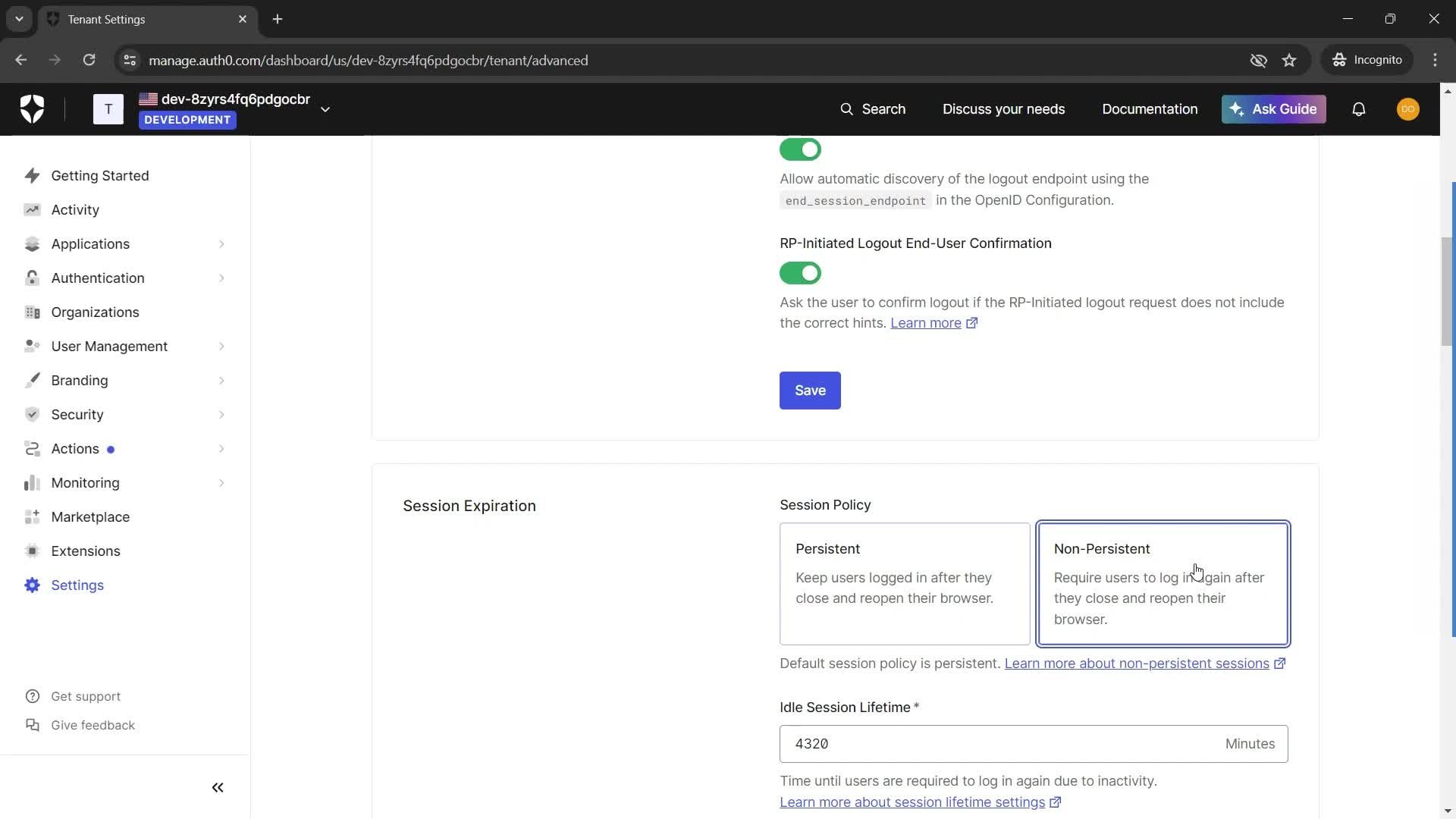Click the Get support question icon
The height and width of the screenshot is (819, 1456).
pos(32,697)
